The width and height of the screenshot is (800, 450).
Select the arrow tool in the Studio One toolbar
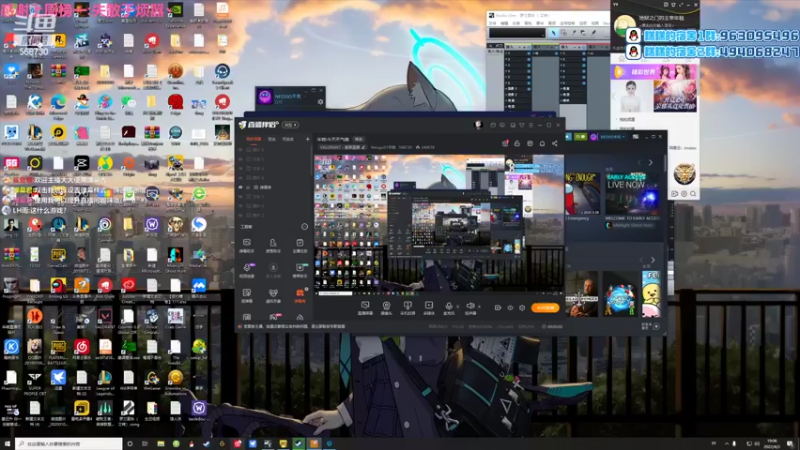click(x=553, y=33)
